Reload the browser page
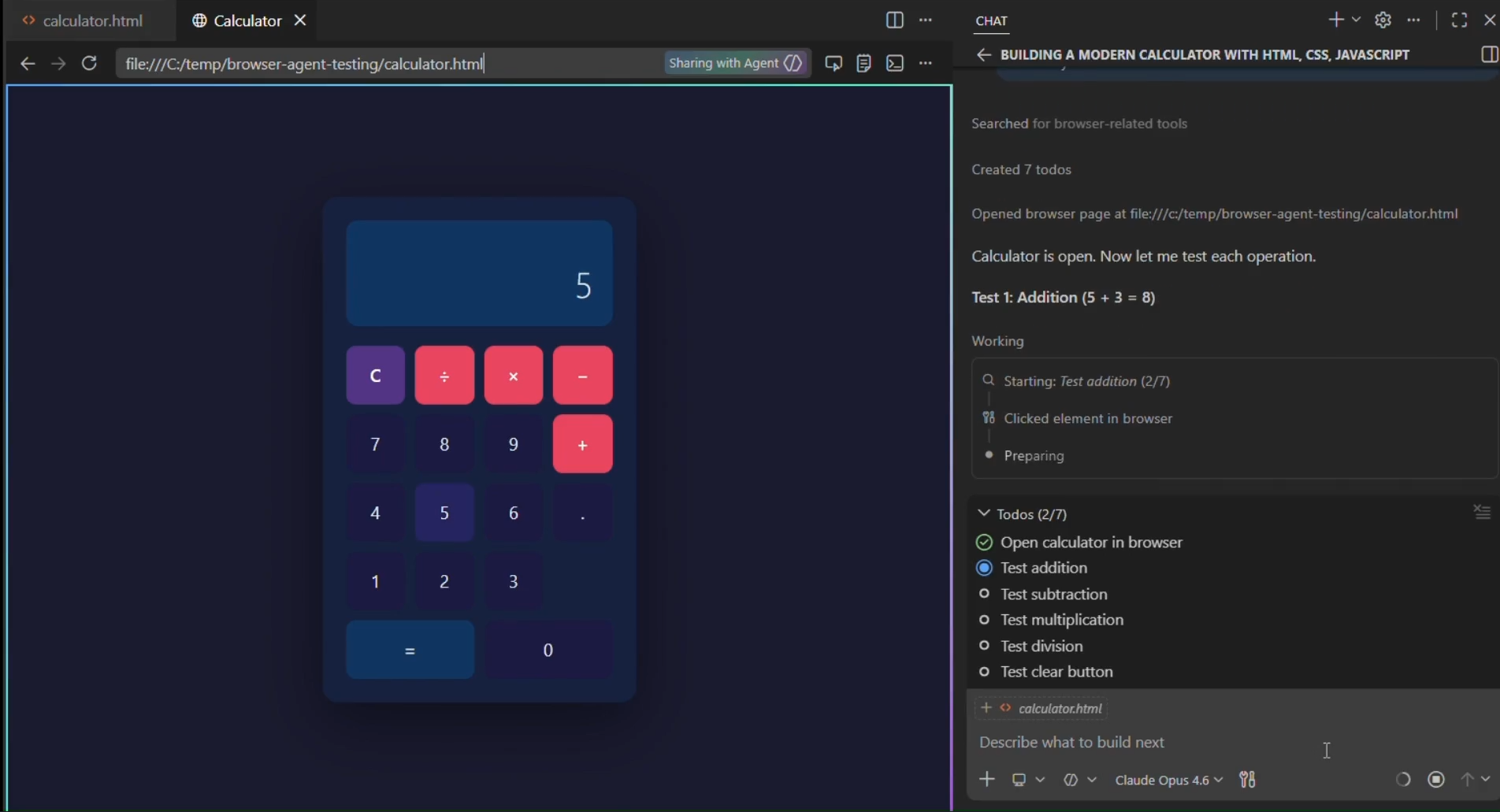 click(89, 63)
